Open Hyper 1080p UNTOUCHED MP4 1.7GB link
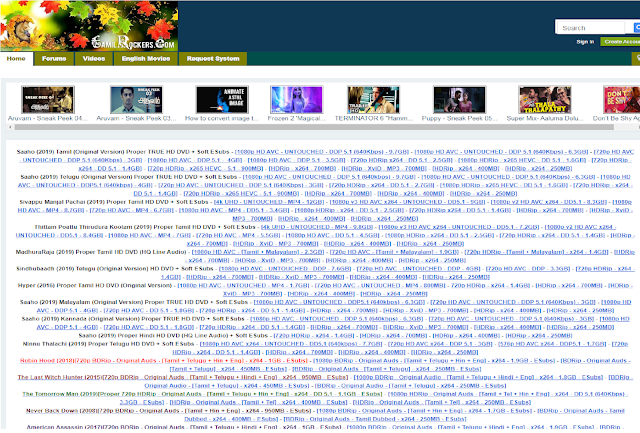The height and width of the screenshot is (433, 640). pyautogui.click(x=243, y=286)
